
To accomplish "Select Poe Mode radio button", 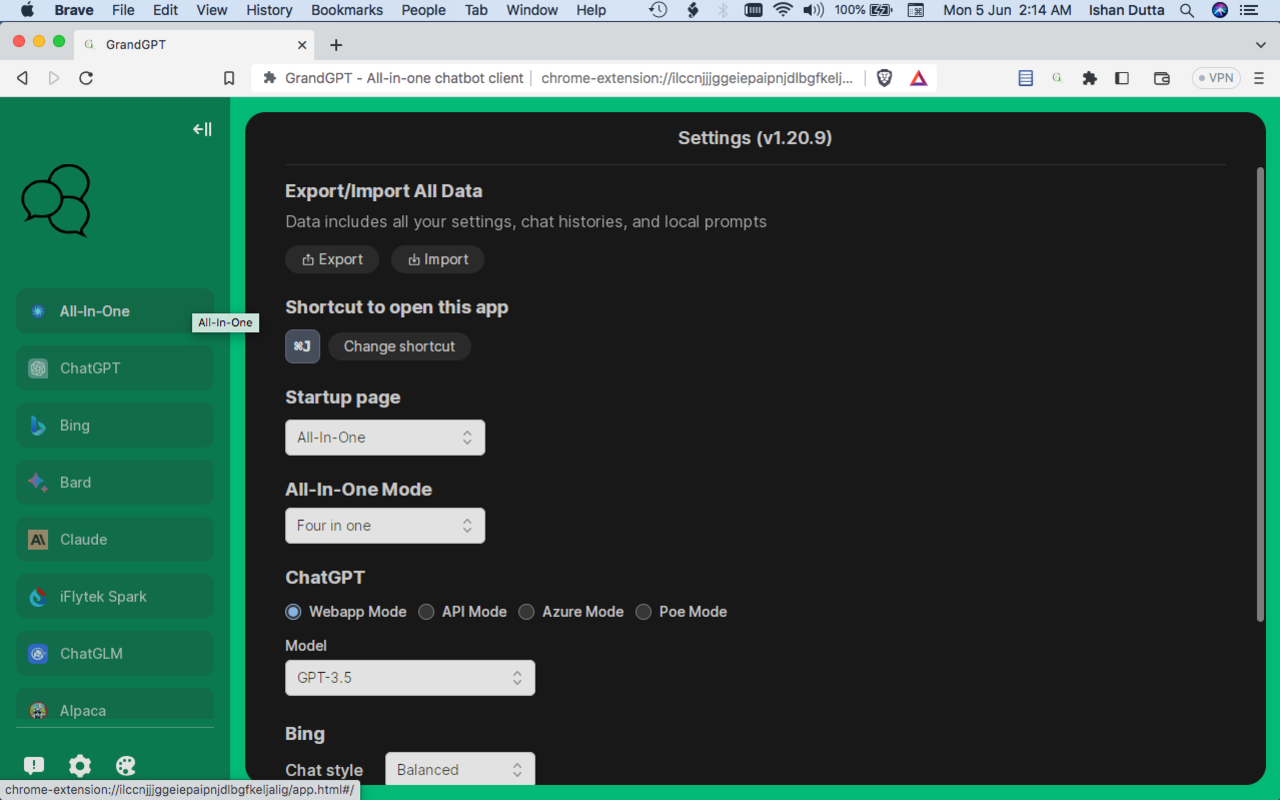I will (643, 612).
